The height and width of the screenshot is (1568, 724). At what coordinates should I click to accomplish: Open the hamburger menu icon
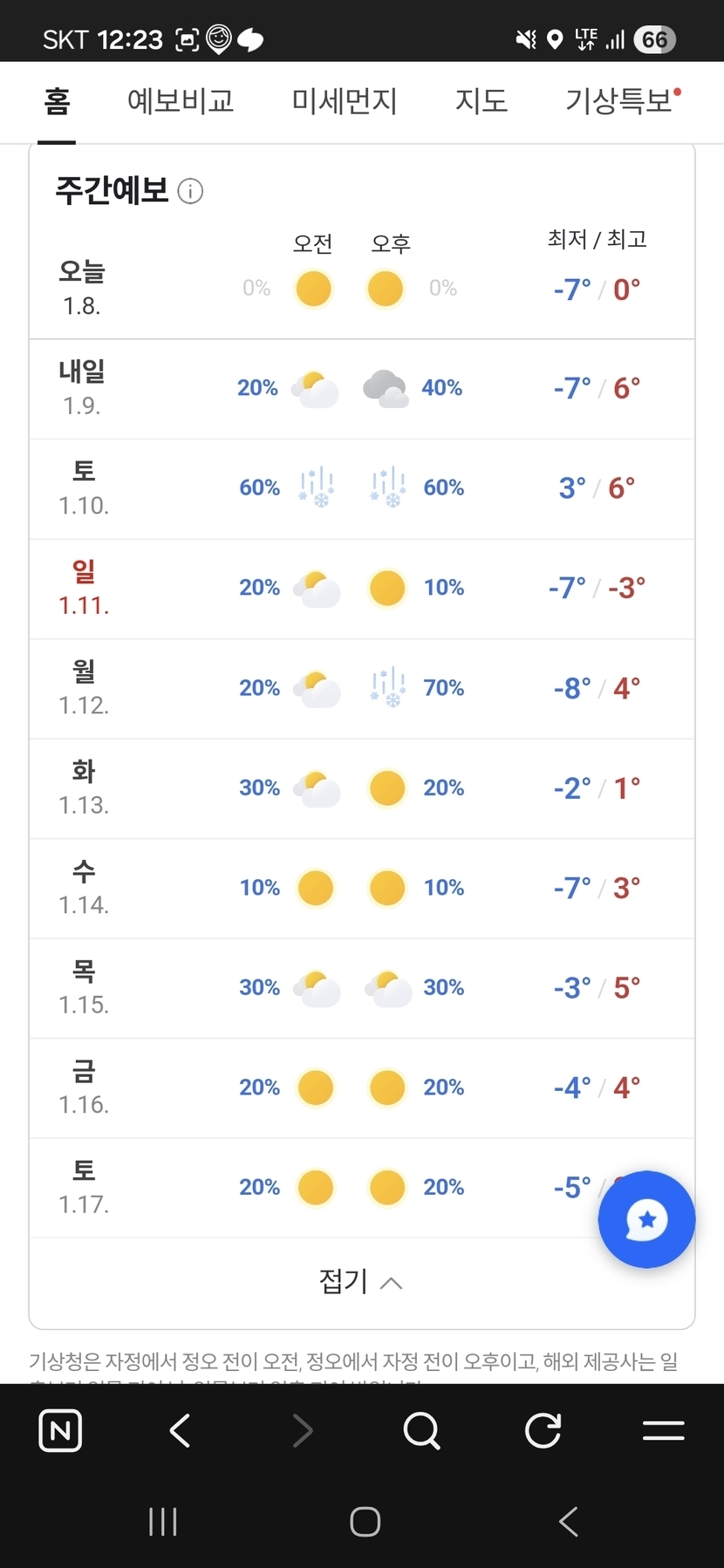[663, 1431]
